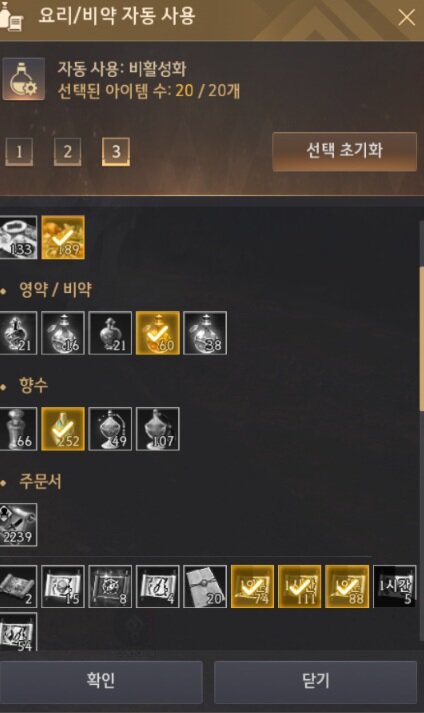
Task: Confirm with the 확인 button
Action: pos(101,681)
